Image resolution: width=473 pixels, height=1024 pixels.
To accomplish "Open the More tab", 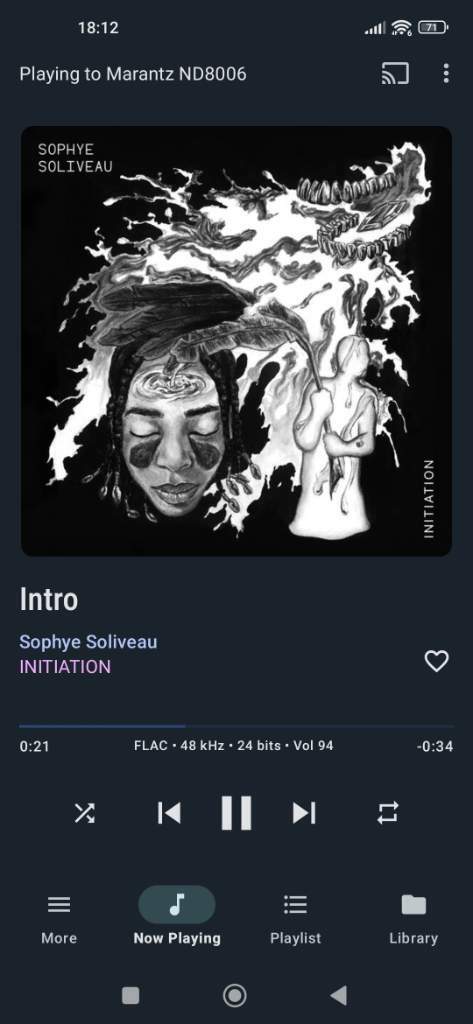I will click(59, 920).
